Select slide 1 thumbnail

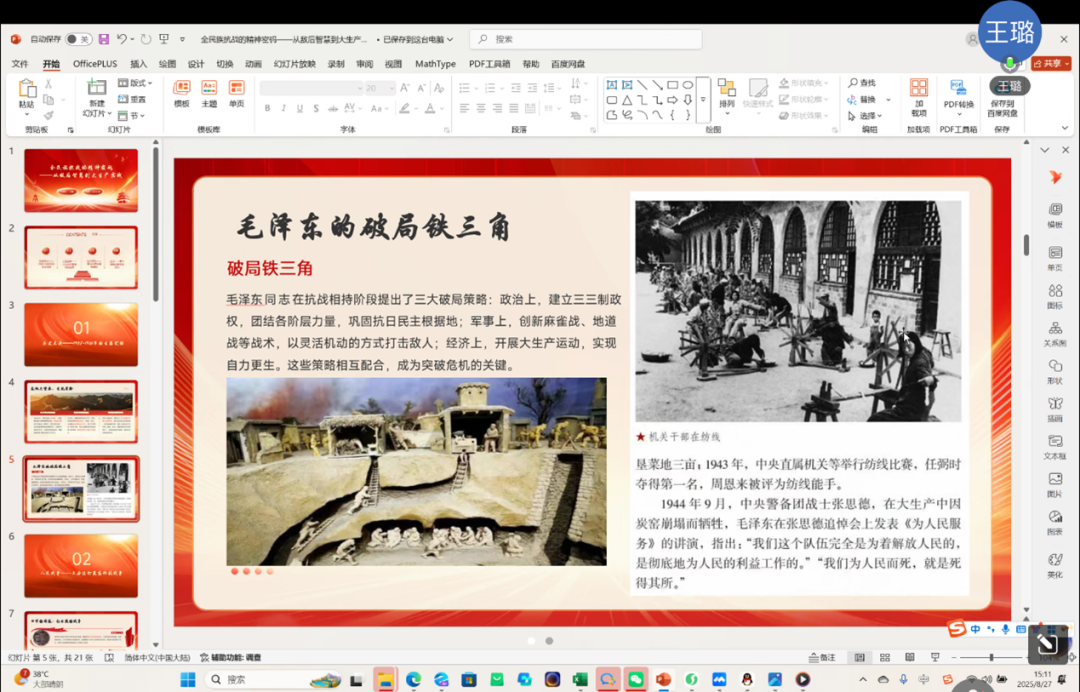click(x=81, y=180)
